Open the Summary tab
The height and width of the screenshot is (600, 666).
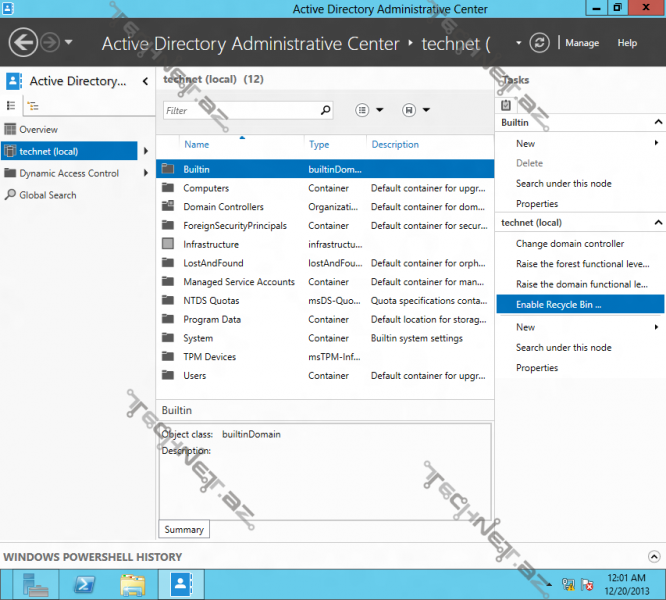[x=184, y=529]
